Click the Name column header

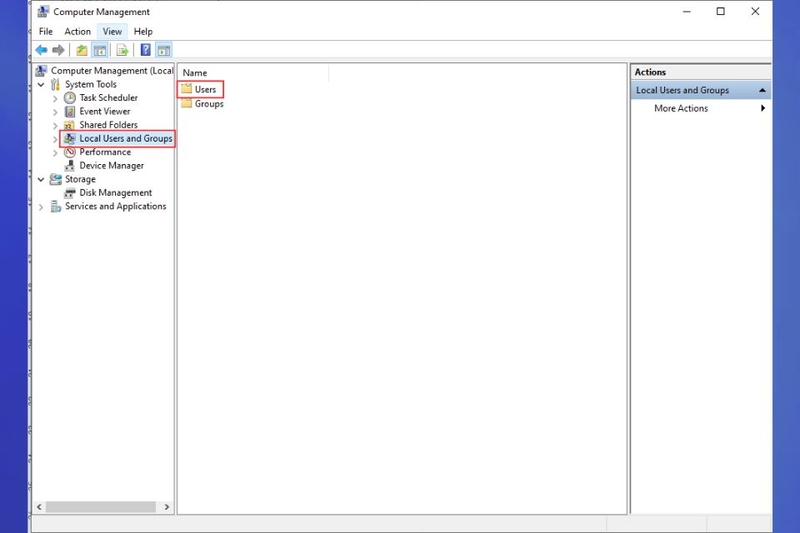pyautogui.click(x=254, y=73)
